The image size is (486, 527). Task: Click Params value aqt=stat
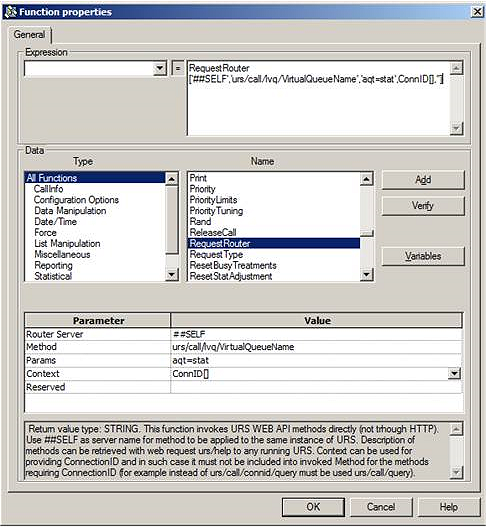(316, 360)
